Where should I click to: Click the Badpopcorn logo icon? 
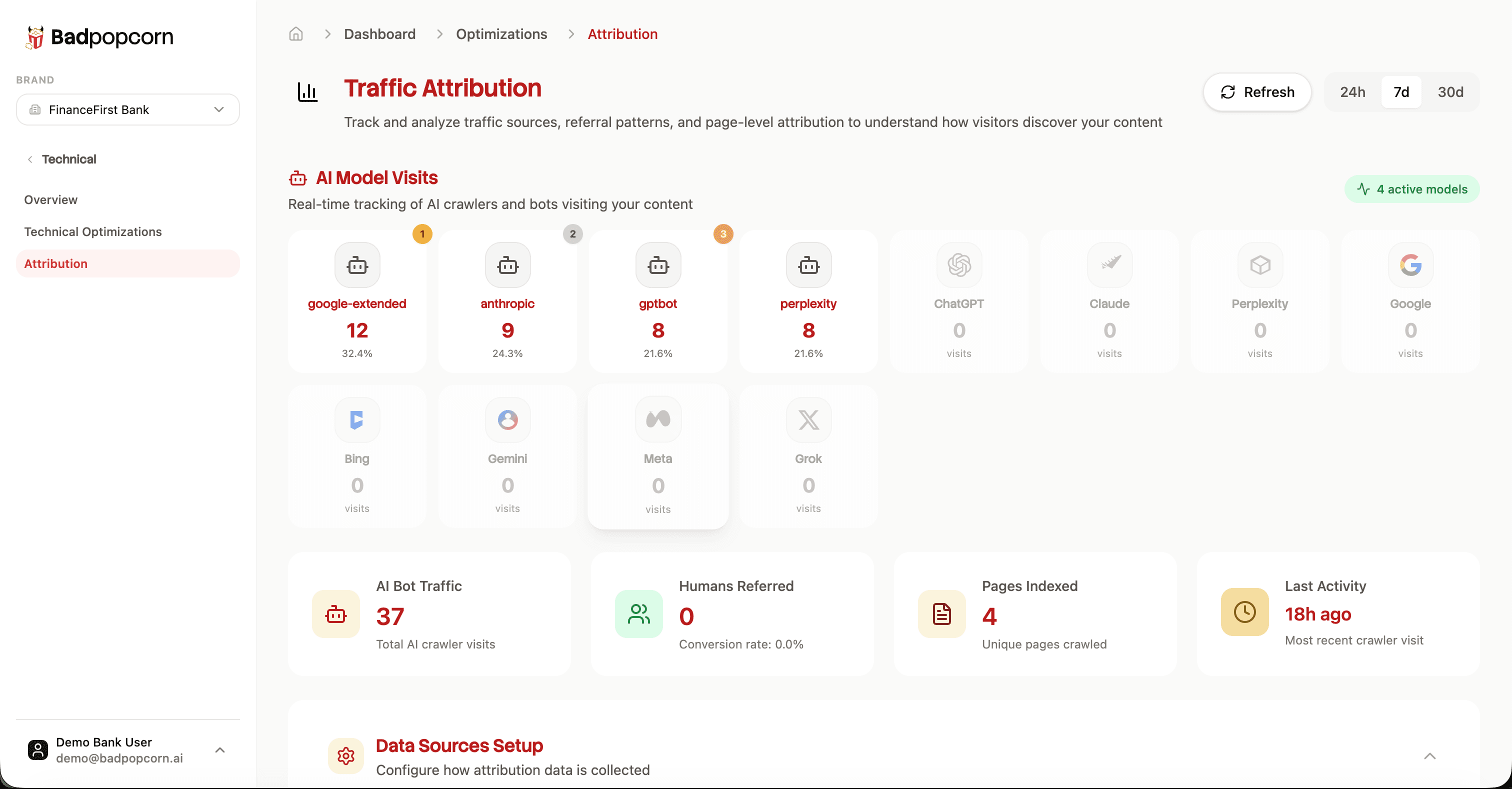tap(35, 37)
